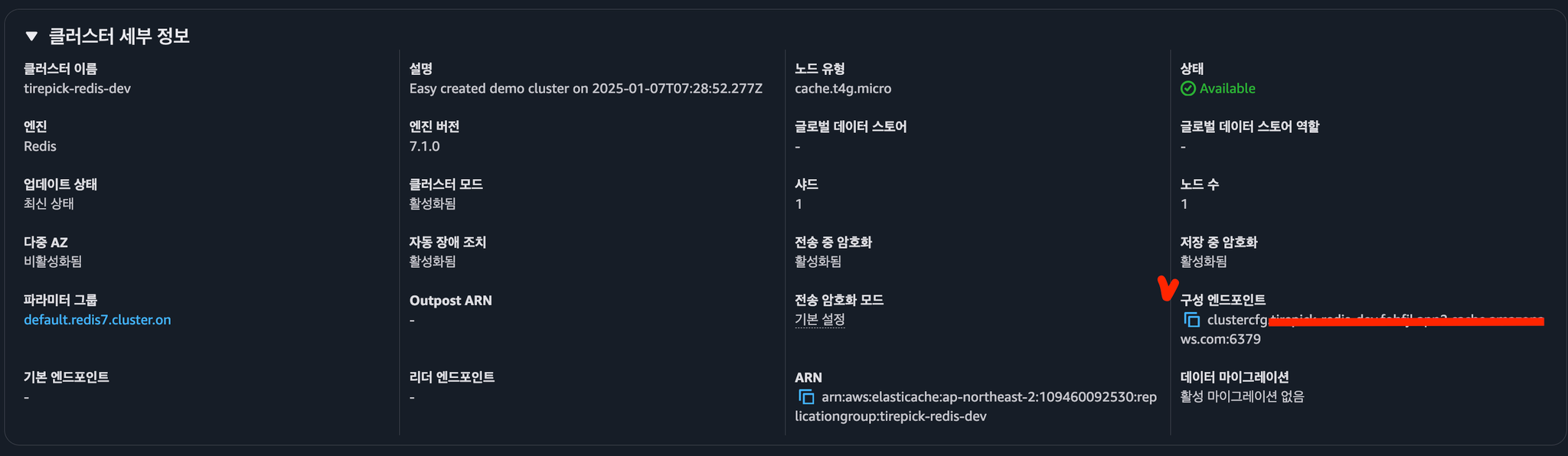Click 기본 설정 under 전송 암호화 모드

(819, 320)
